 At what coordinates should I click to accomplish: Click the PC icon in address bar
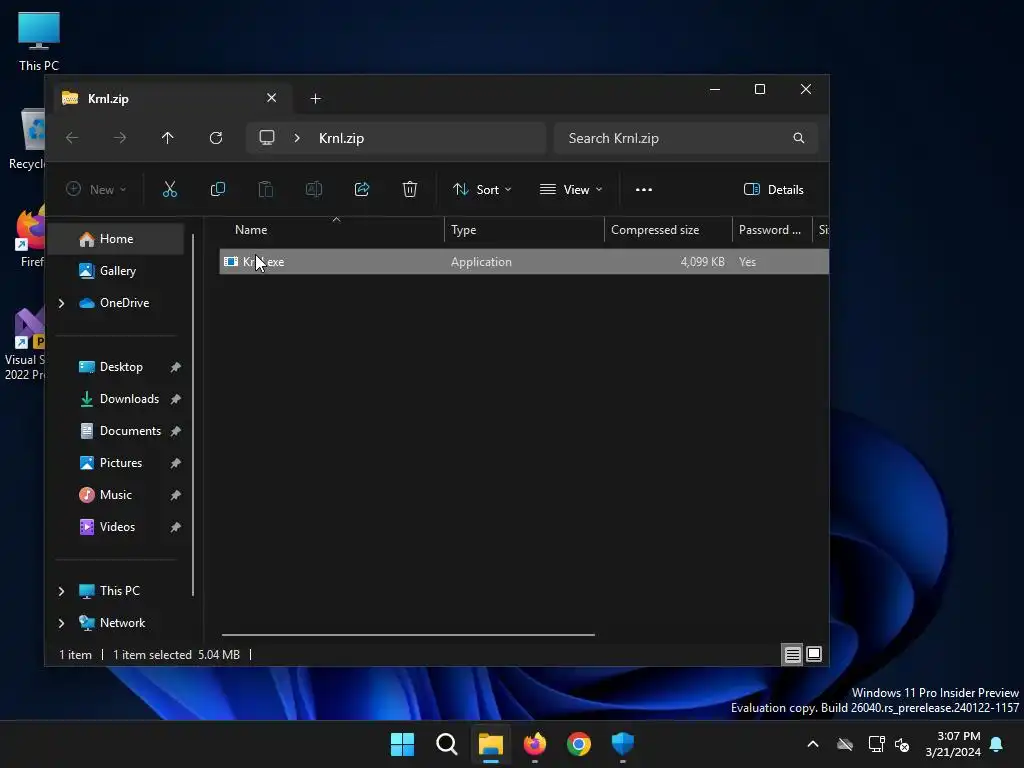(x=266, y=138)
